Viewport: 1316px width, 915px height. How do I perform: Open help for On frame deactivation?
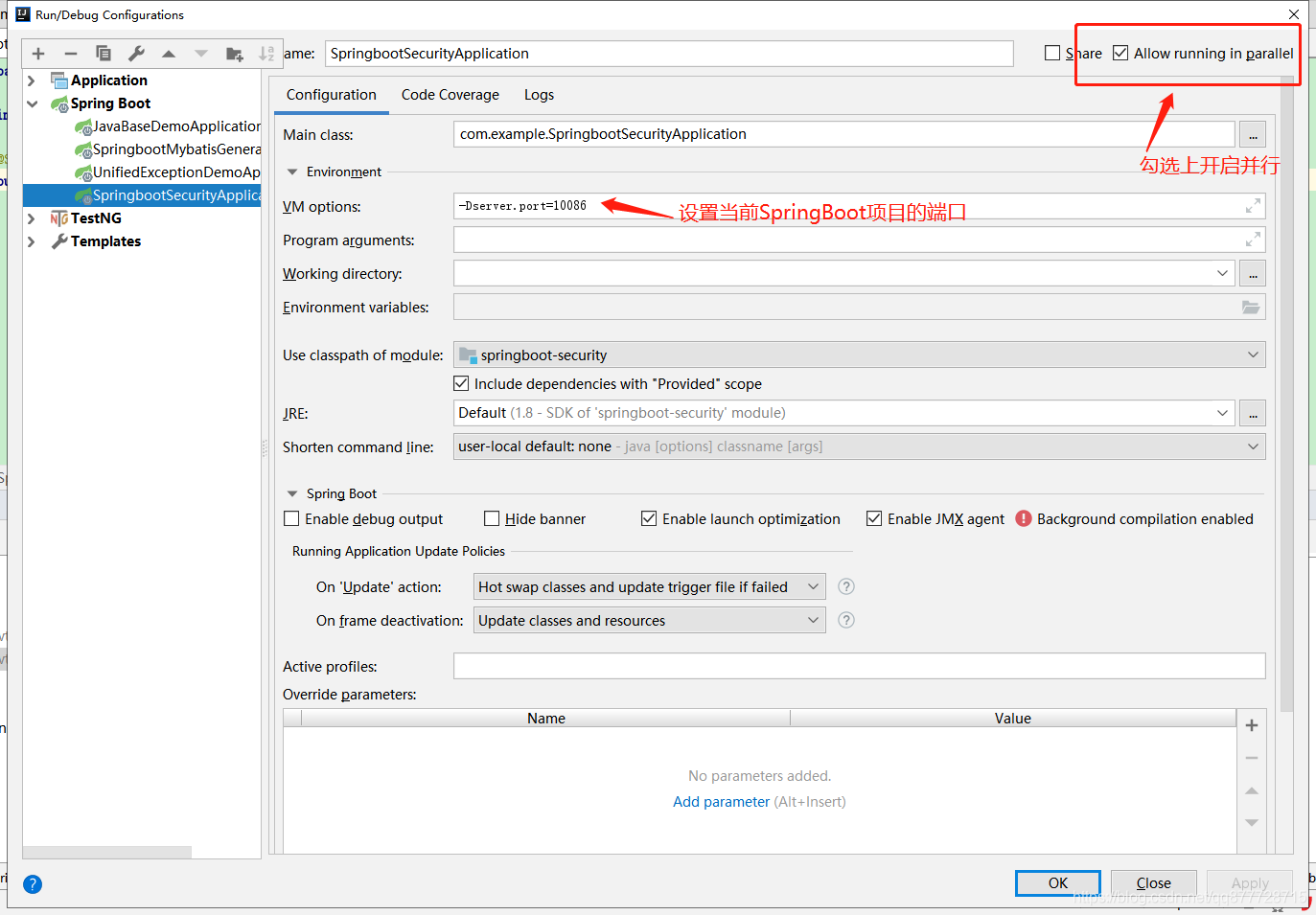tap(846, 620)
